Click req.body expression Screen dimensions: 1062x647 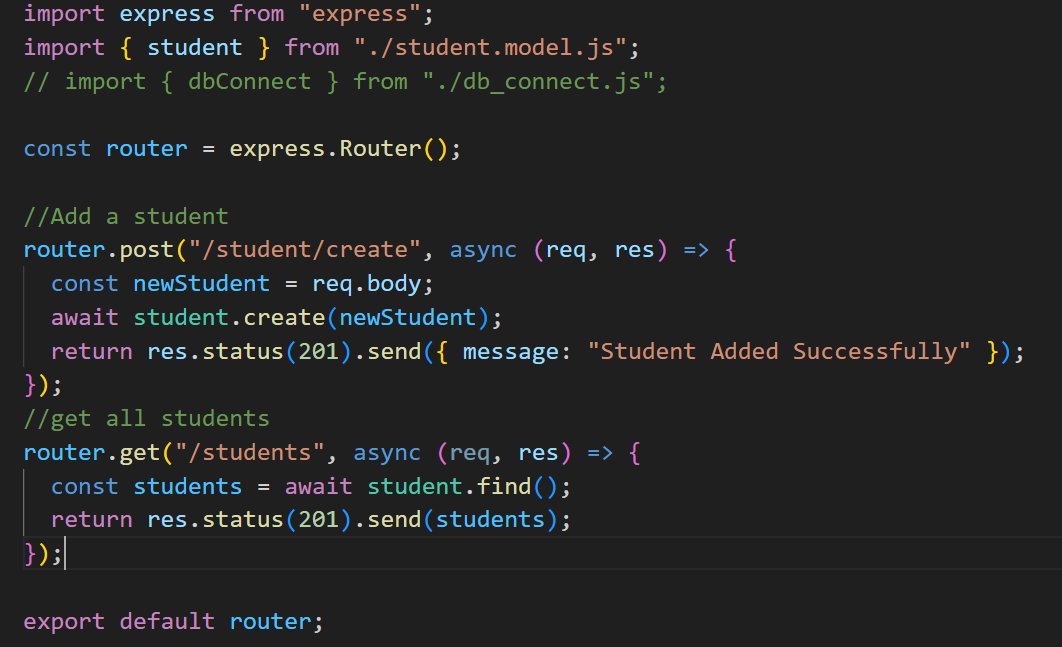[366, 284]
